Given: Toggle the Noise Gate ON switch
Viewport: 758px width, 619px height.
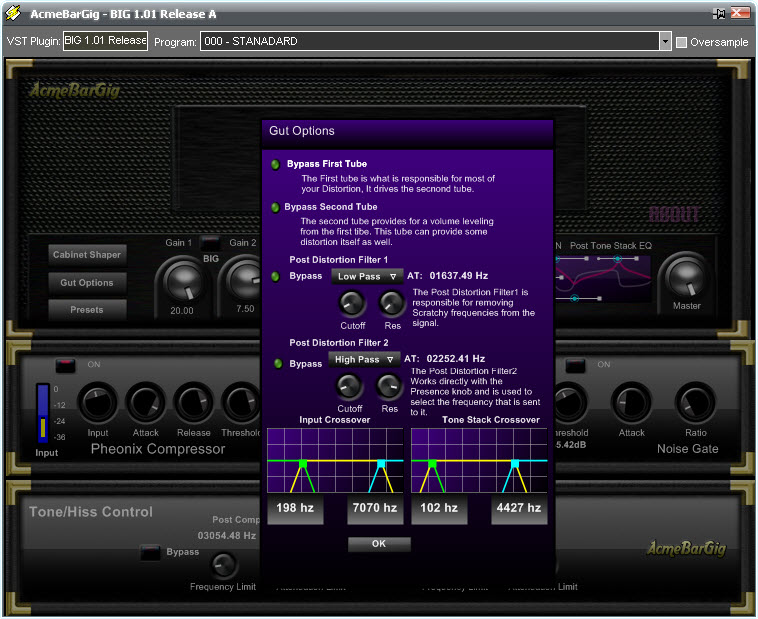Looking at the screenshot, I should [575, 365].
